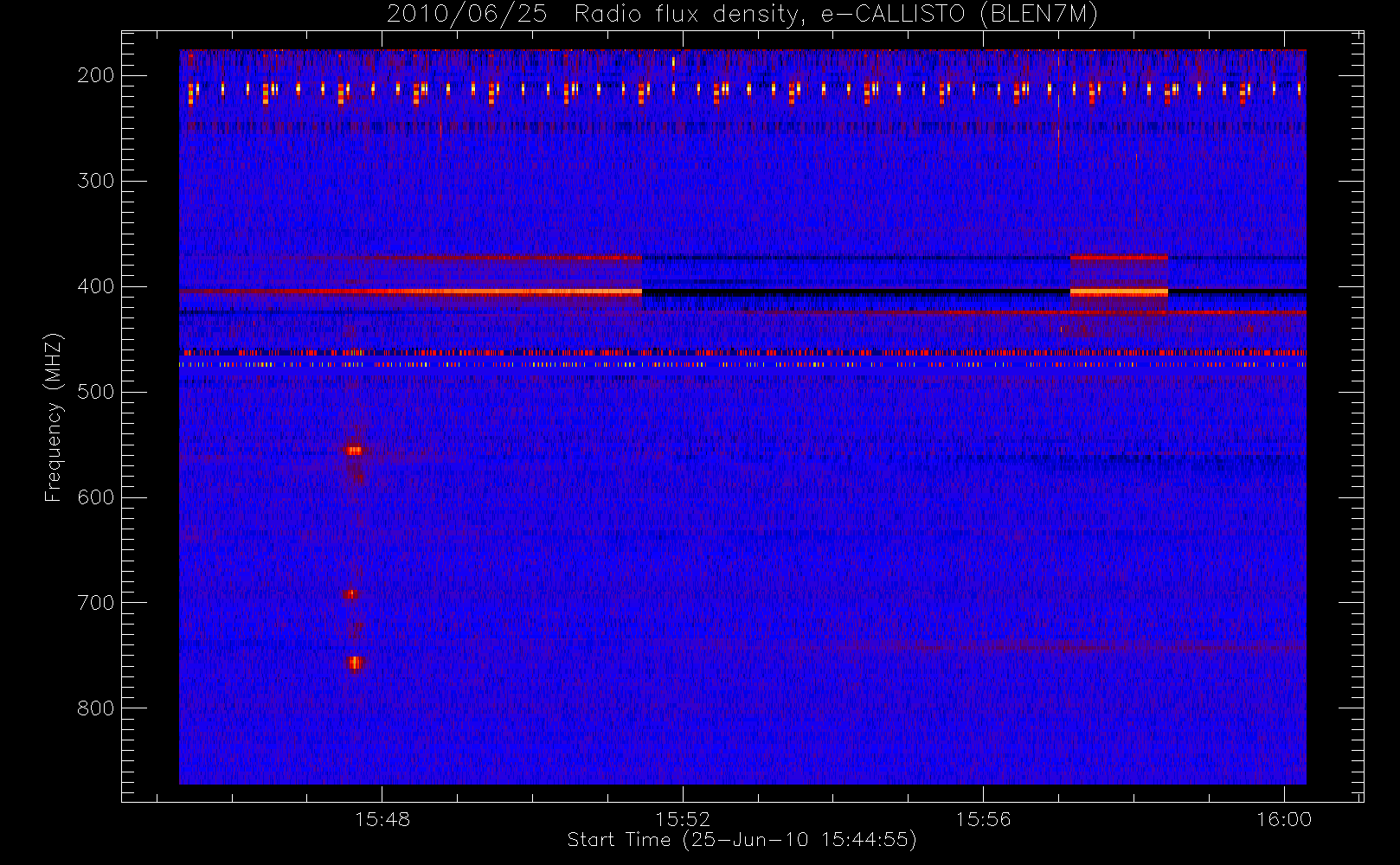Select the 200 frequency axis label

pyautogui.click(x=95, y=75)
